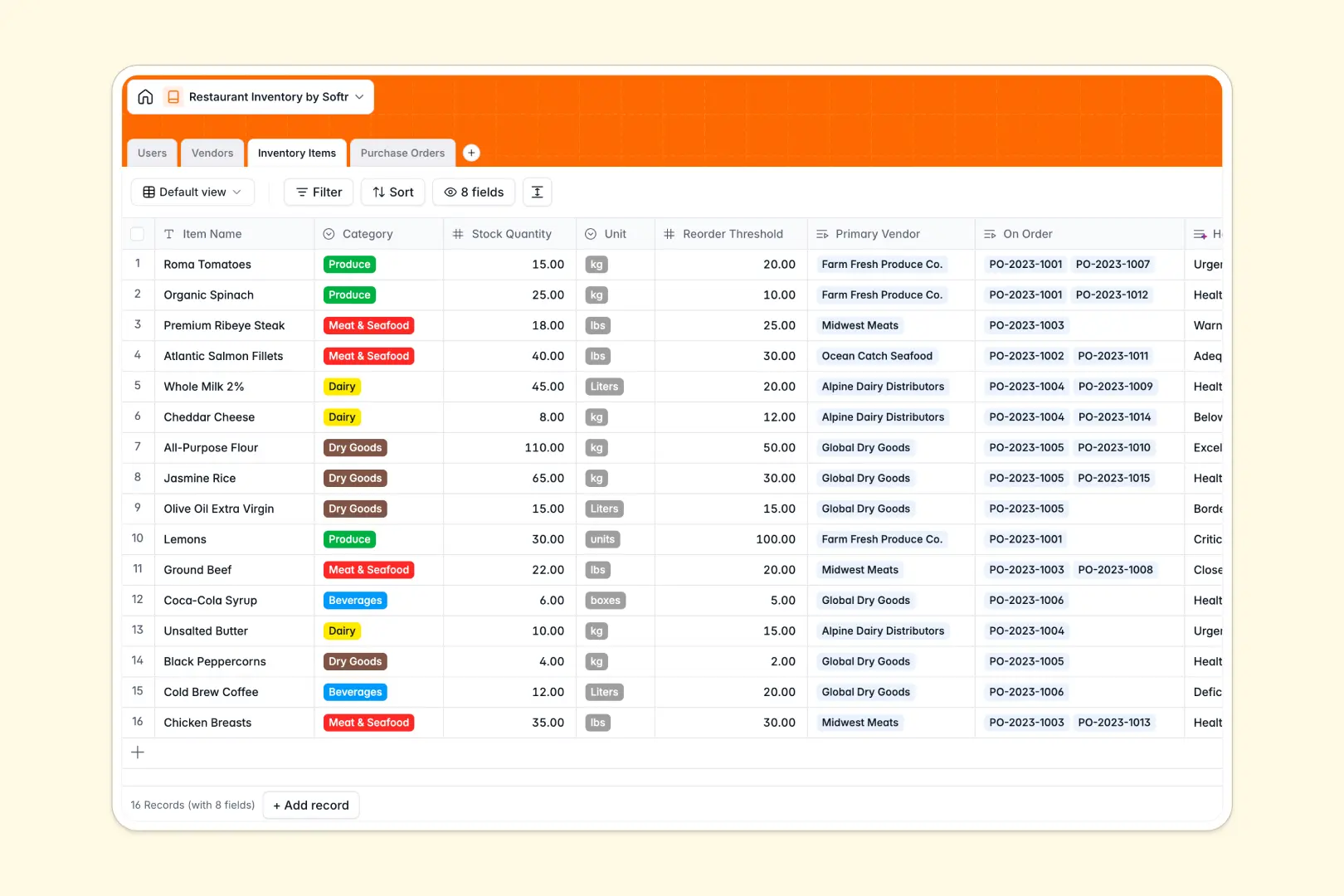Click the up-down arrows icon on Sort button
This screenshot has height=896, width=1344.
click(377, 192)
